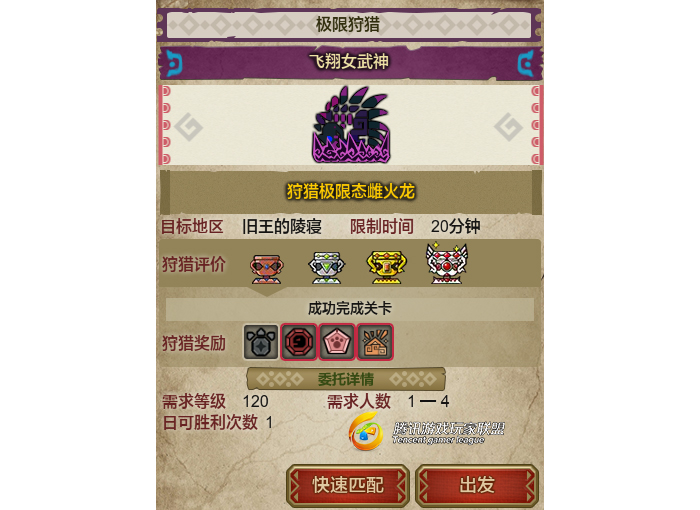This screenshot has height=510, width=700.
Task: Click the 狩猎极限态雌火龙 quest objective bar
Action: (x=351, y=192)
